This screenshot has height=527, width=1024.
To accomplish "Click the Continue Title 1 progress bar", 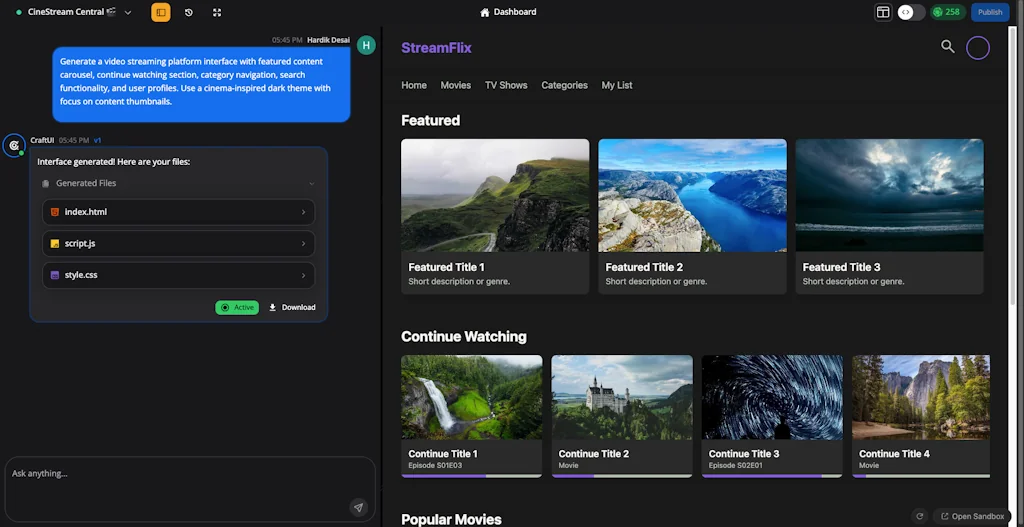I will click(471, 476).
